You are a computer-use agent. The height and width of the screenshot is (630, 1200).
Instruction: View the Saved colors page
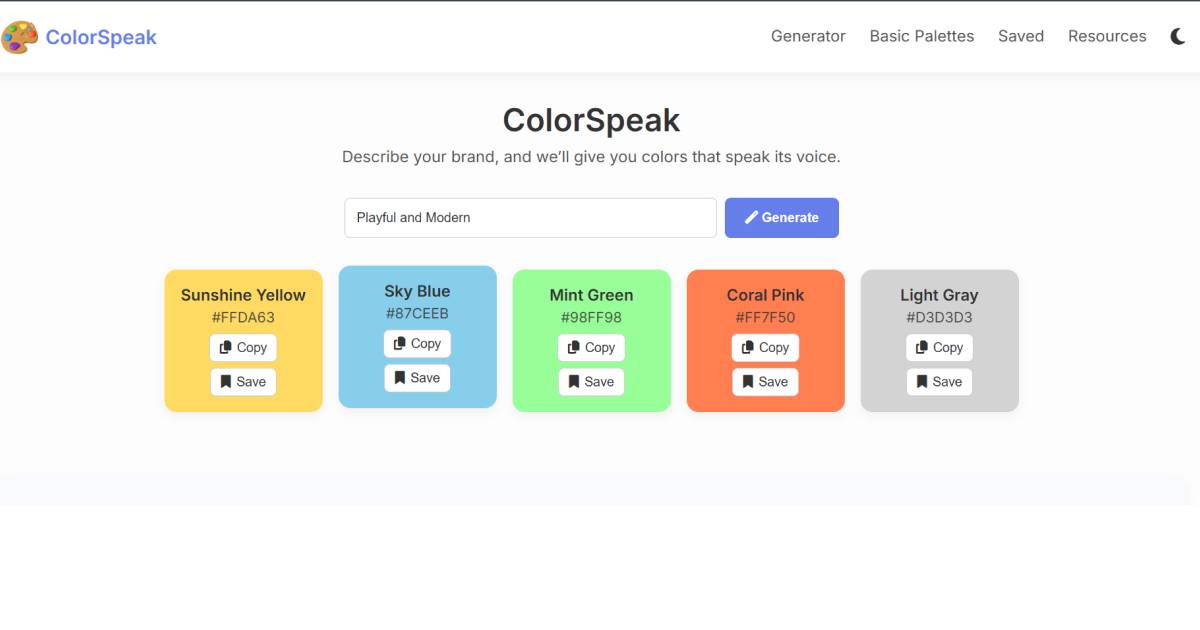coord(1020,36)
